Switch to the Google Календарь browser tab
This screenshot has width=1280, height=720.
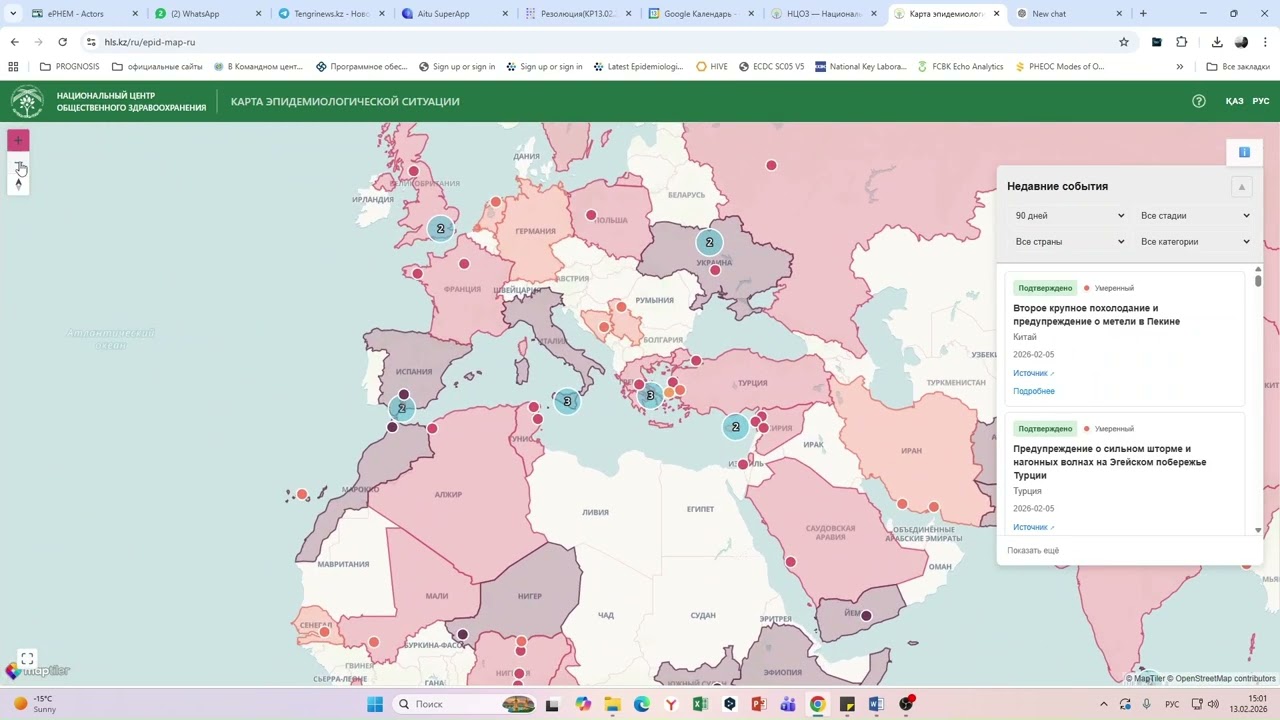(x=701, y=14)
